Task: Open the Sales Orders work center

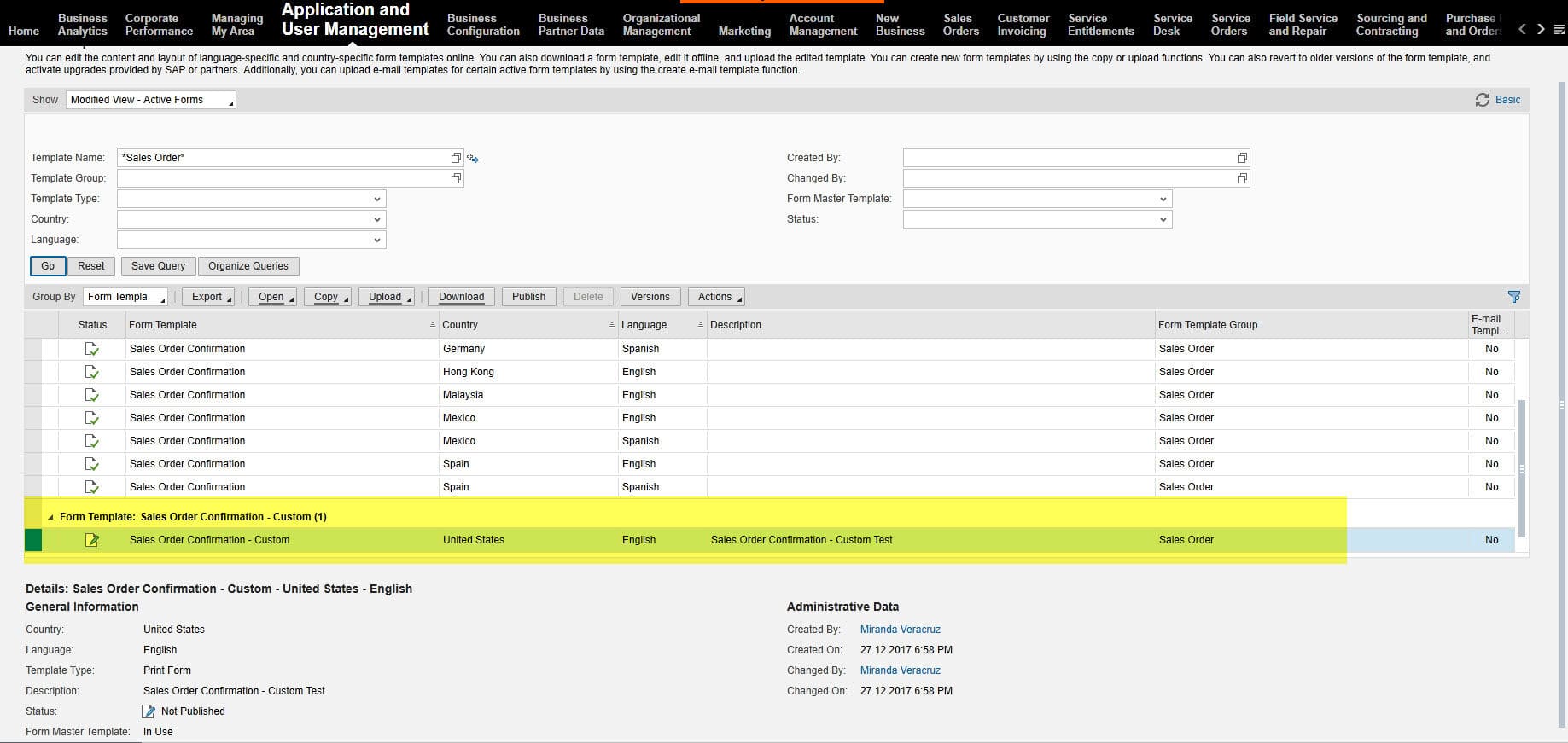Action: coord(960,25)
